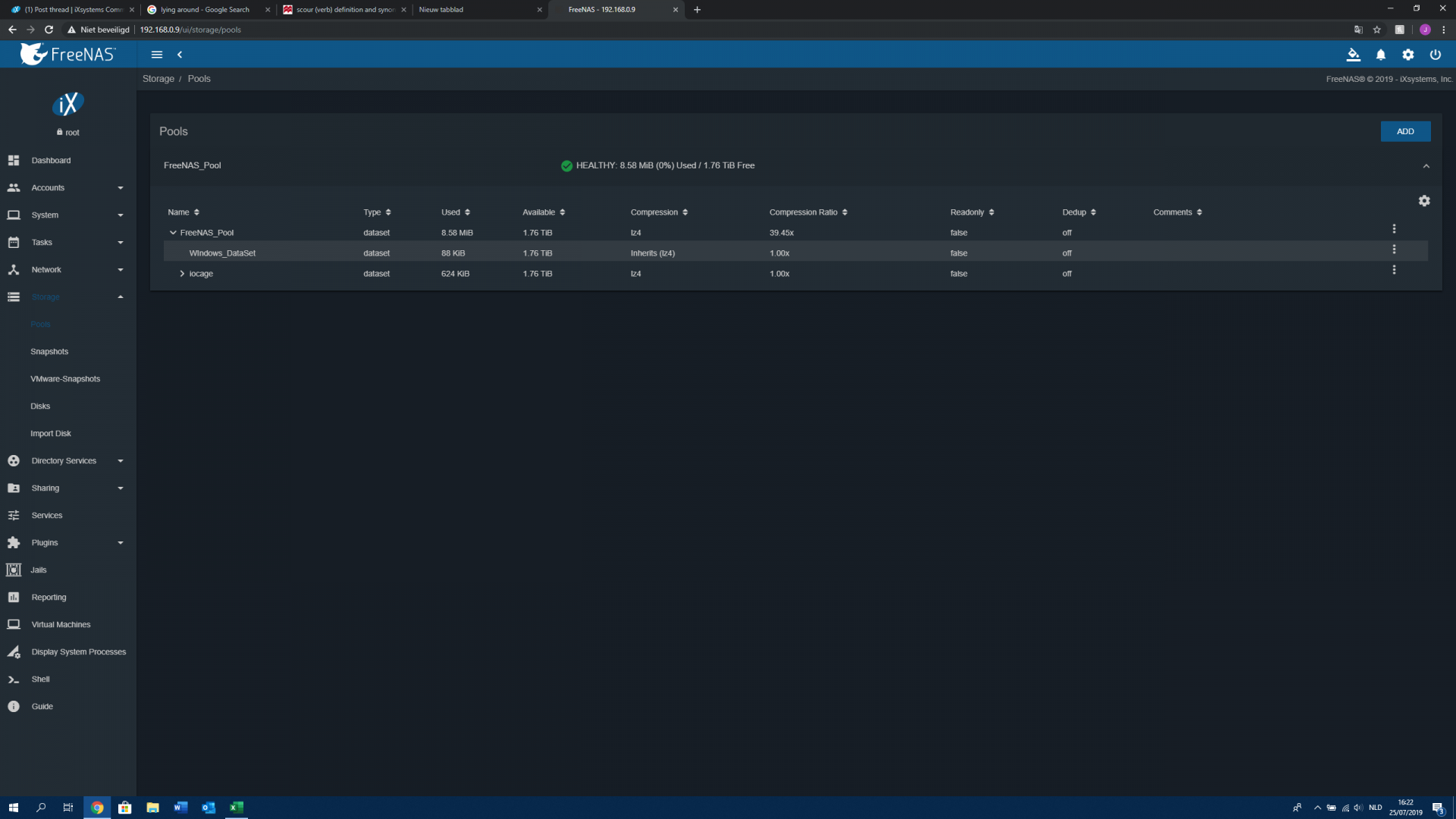This screenshot has width=1456, height=819.
Task: Click the Reporting chart icon
Action: (x=14, y=598)
